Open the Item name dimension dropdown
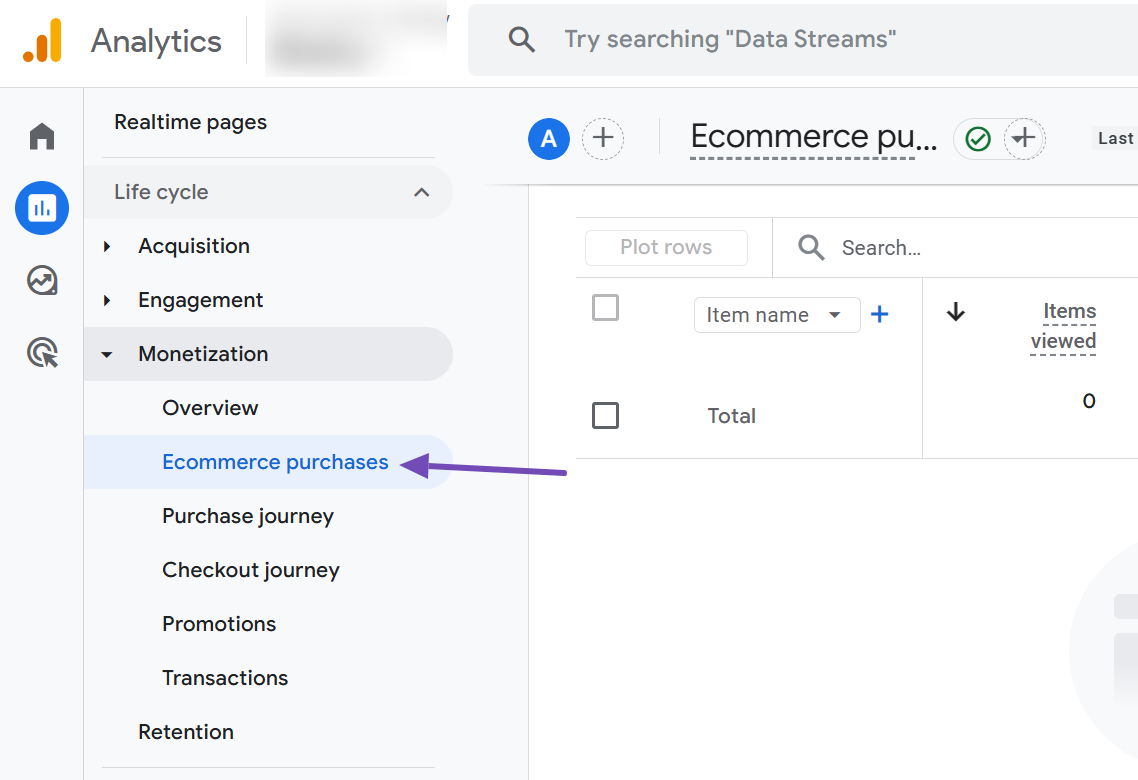 pyautogui.click(x=777, y=314)
